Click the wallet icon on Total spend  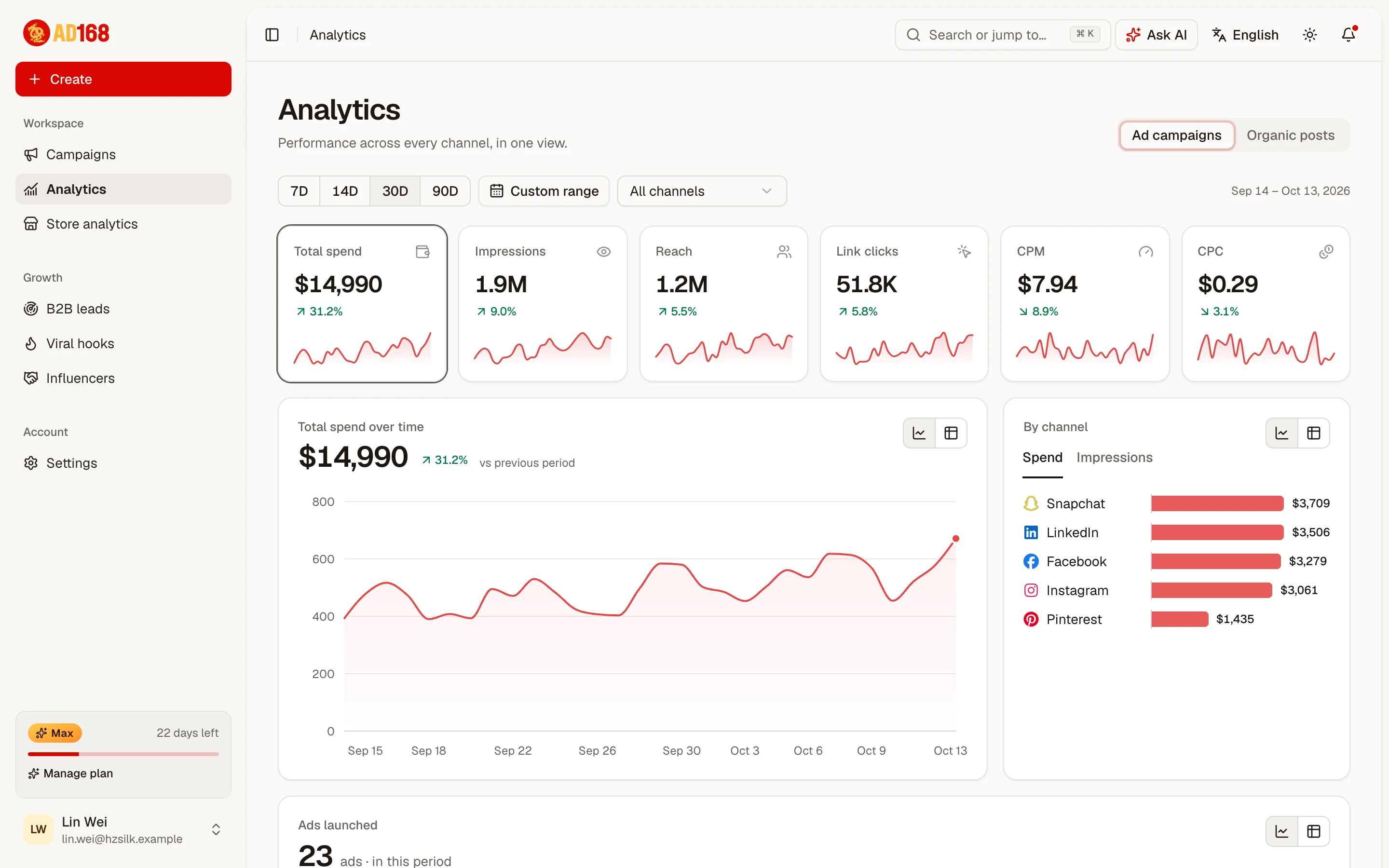pos(422,251)
